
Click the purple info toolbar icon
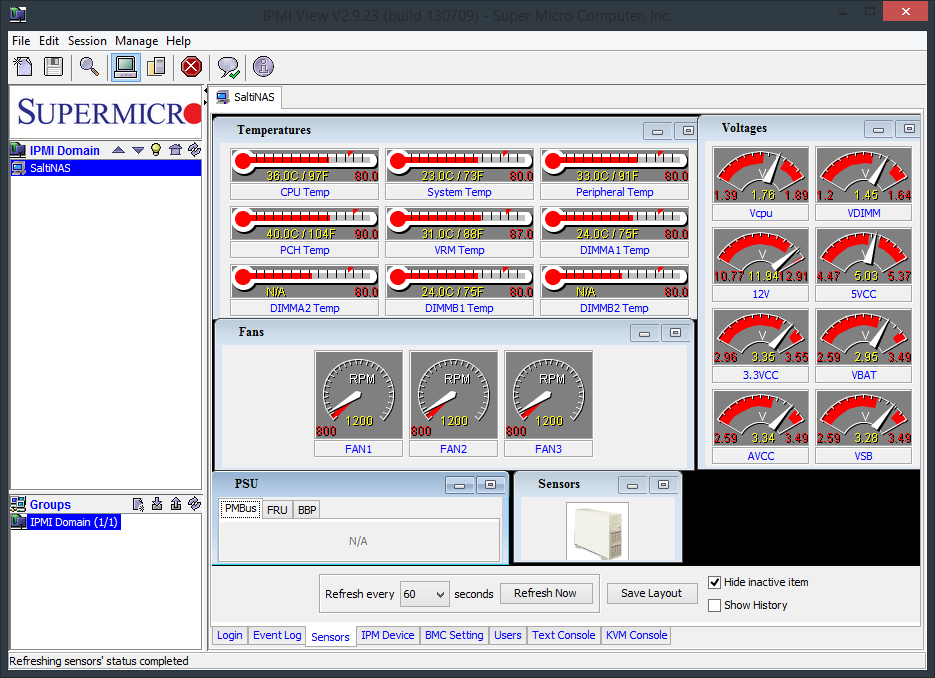tap(263, 66)
